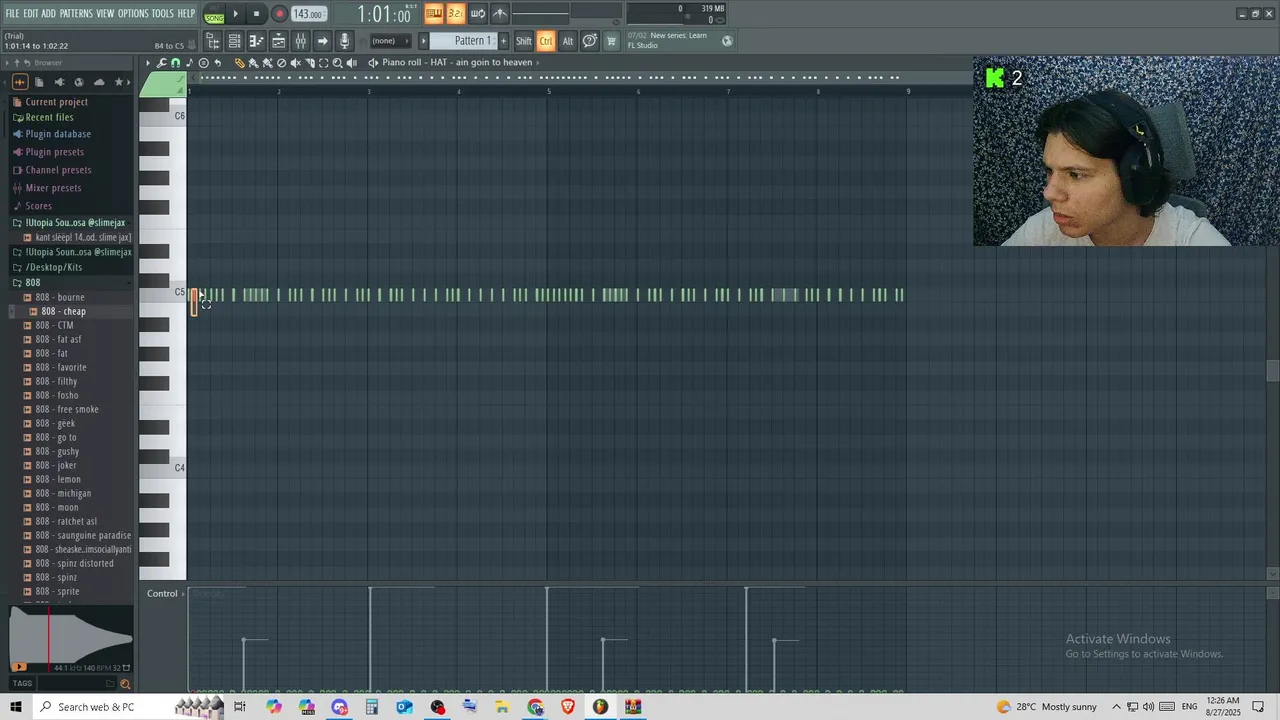Viewport: 1280px width, 720px height.
Task: Open the shopping cart content library
Action: coord(611,41)
